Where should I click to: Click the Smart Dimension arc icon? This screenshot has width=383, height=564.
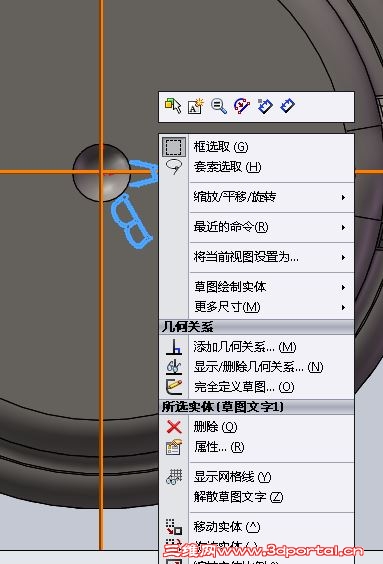pyautogui.click(x=242, y=106)
